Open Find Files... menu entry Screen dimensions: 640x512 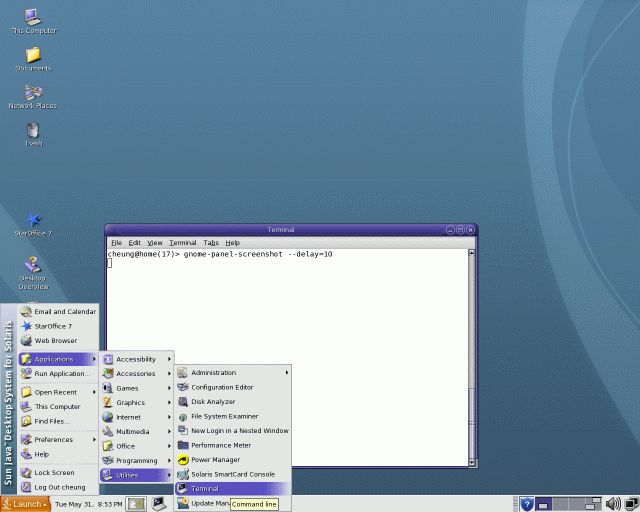(x=58, y=421)
